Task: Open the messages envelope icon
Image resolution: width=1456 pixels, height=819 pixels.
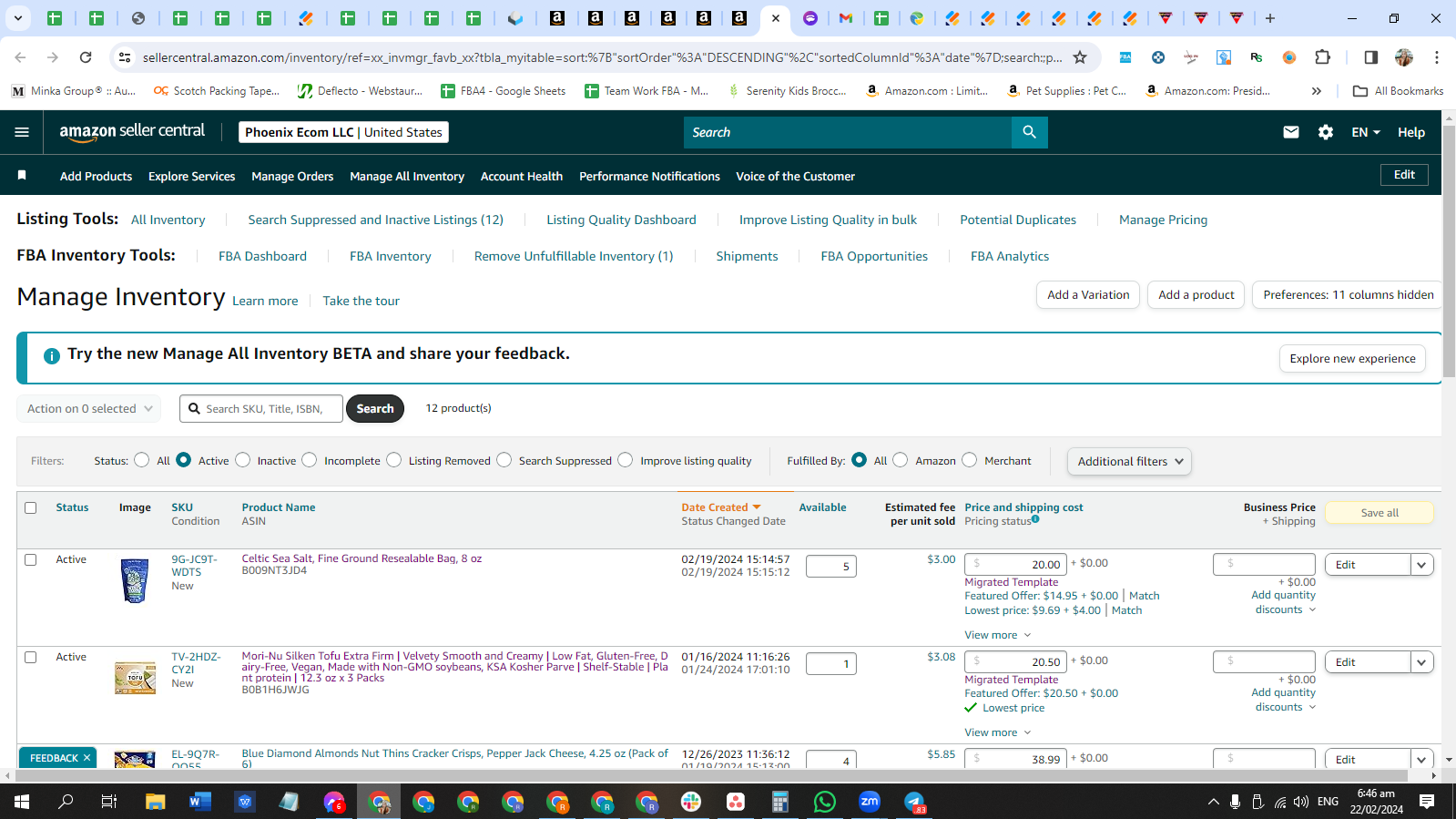Action: click(x=1291, y=132)
